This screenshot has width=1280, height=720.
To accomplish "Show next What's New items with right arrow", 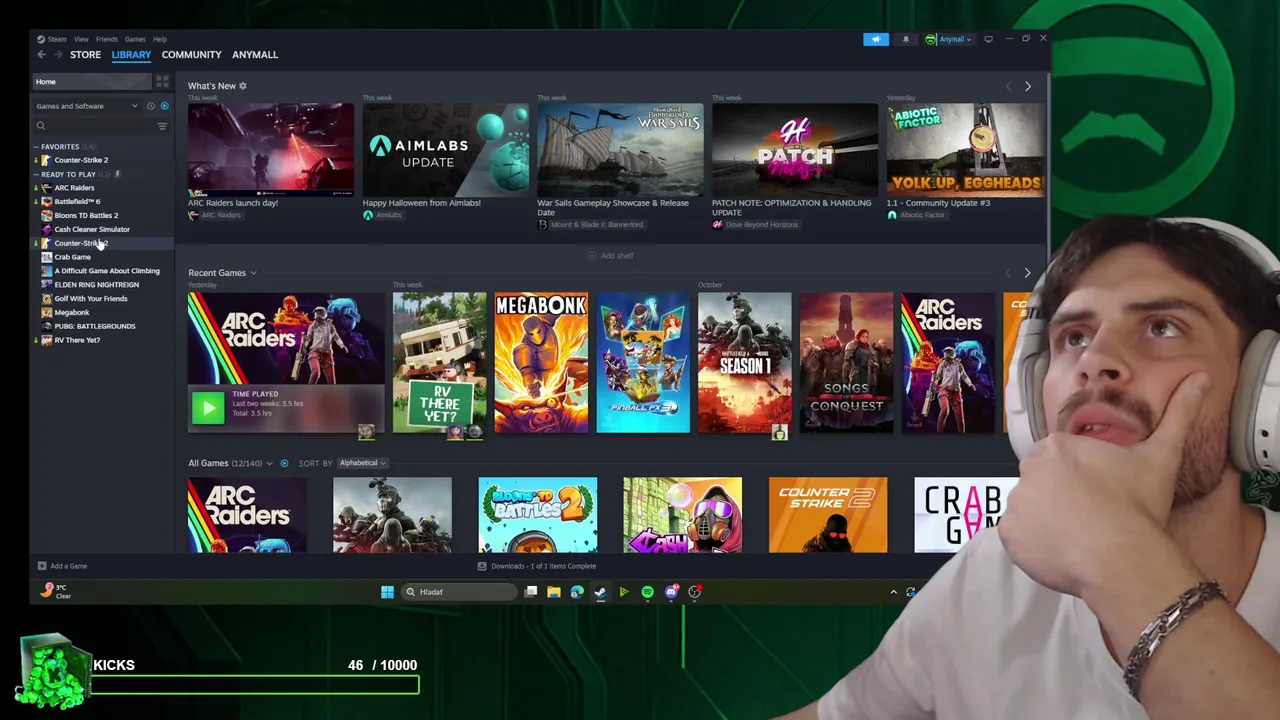I will (x=1027, y=86).
